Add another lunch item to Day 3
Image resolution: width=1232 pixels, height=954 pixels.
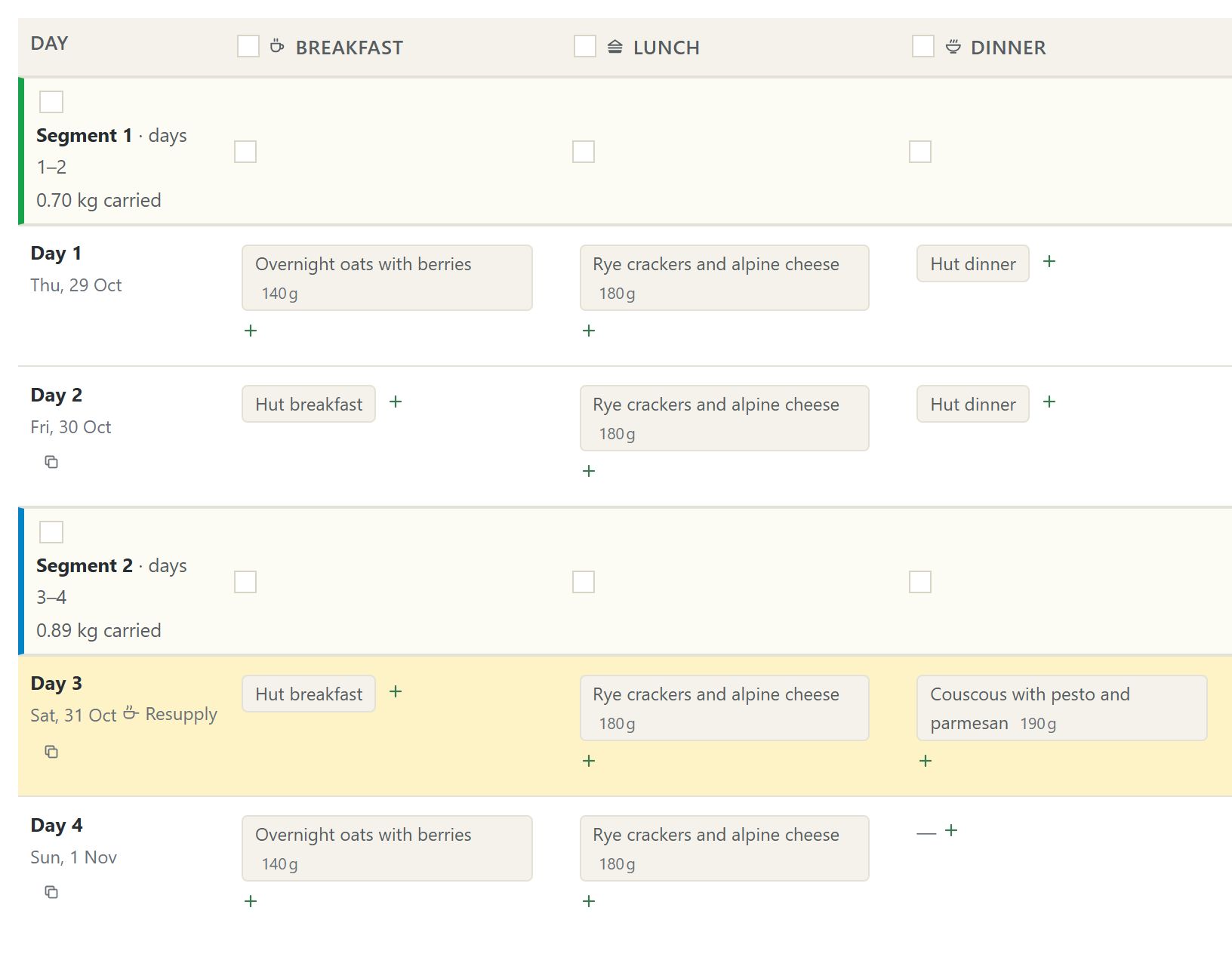point(590,761)
